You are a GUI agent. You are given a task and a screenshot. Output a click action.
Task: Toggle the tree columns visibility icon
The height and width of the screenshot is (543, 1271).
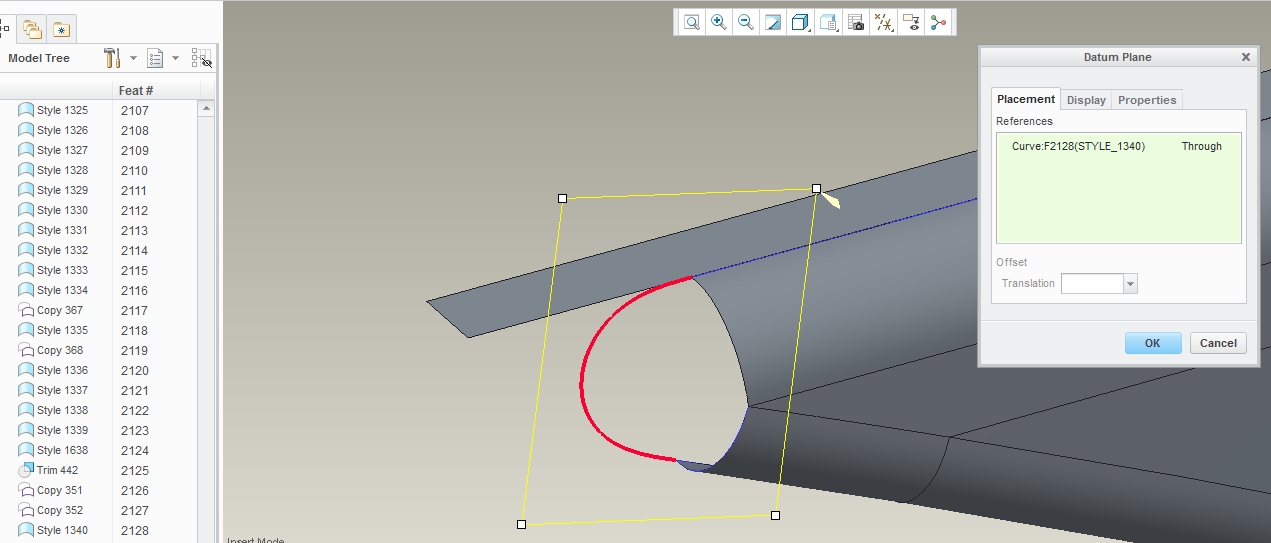pyautogui.click(x=202, y=58)
